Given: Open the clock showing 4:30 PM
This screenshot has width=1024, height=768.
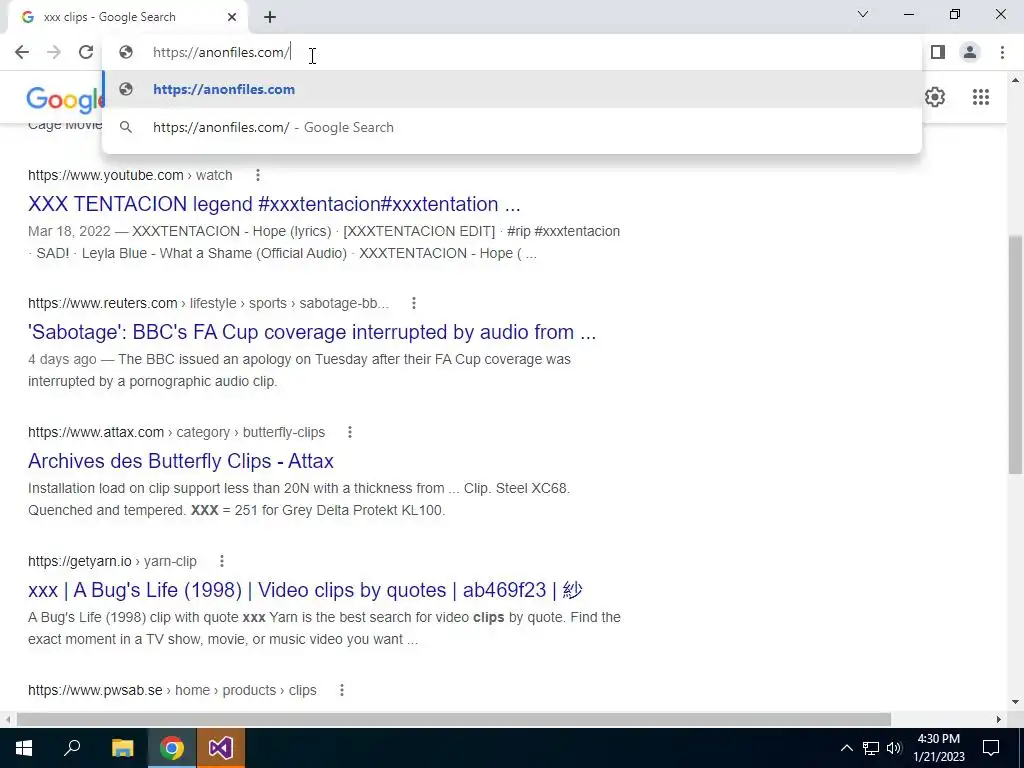Looking at the screenshot, I should click(x=938, y=748).
